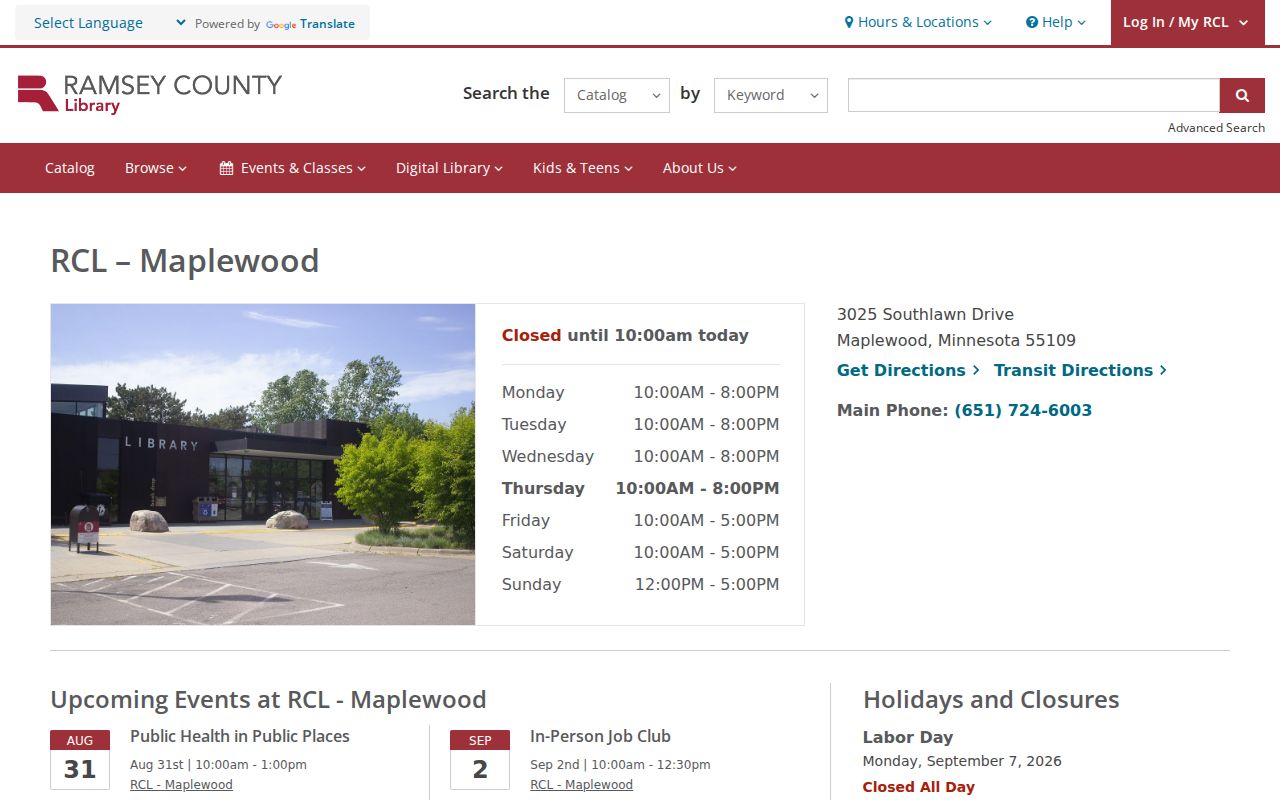Click RCL - Maplewood link under Aug 31 event
This screenshot has width=1280, height=800.
[x=181, y=785]
